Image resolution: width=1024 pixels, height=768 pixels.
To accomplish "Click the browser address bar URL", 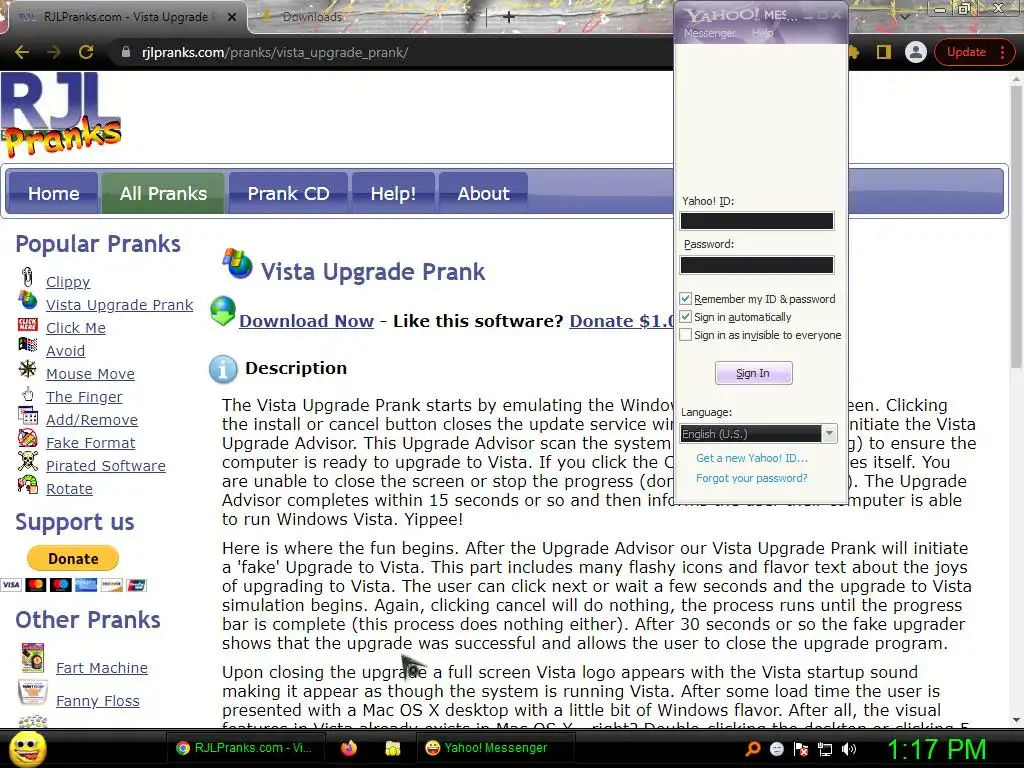I will (x=275, y=52).
